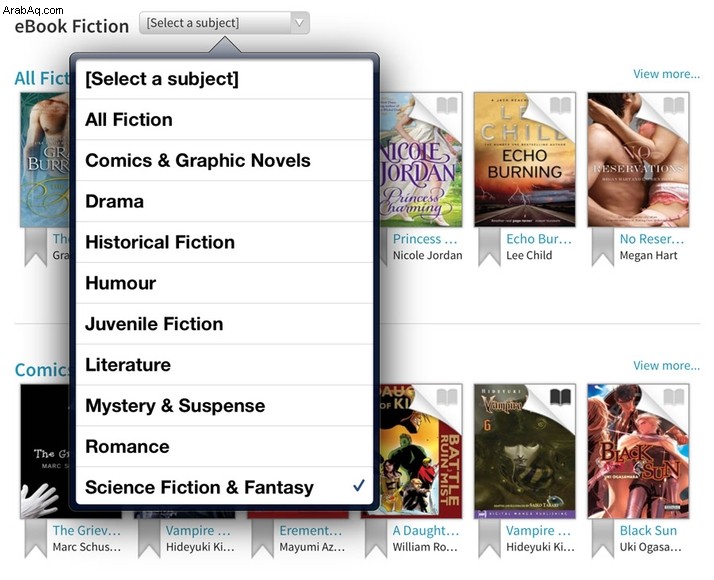This screenshot has width=714, height=580.
Task: Open the Echo Burning book cover
Action: (x=525, y=159)
